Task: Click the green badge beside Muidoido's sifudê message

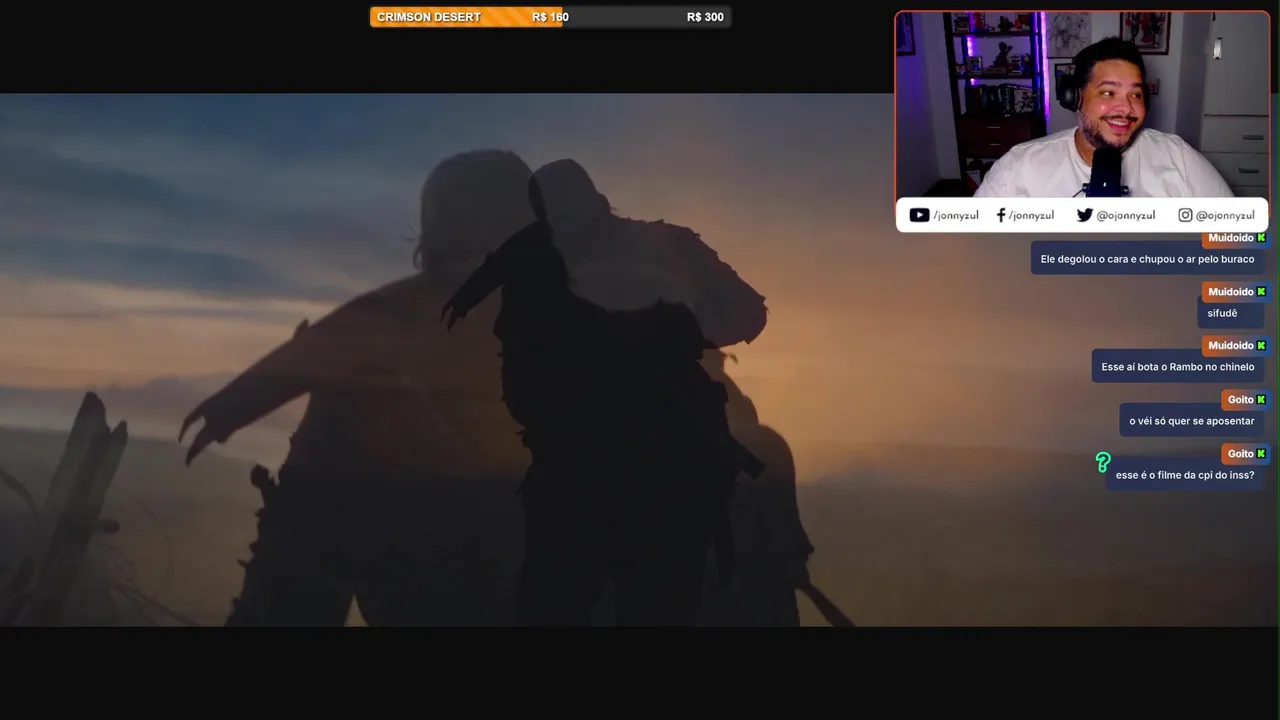Action: tap(1261, 292)
